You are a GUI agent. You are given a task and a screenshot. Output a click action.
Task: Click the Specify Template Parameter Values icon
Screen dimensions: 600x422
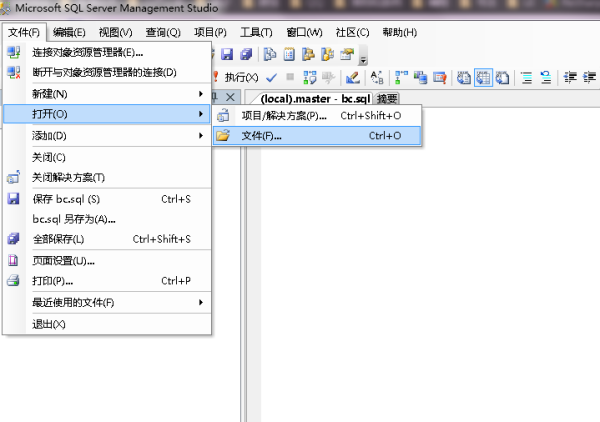click(x=377, y=78)
